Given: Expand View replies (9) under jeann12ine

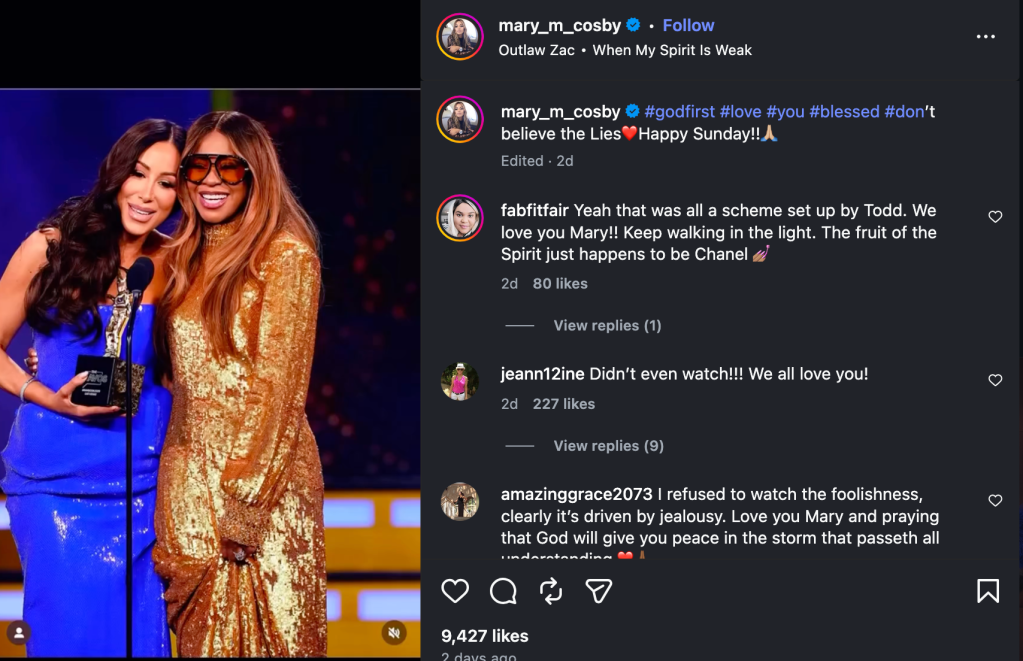Looking at the screenshot, I should click(608, 446).
